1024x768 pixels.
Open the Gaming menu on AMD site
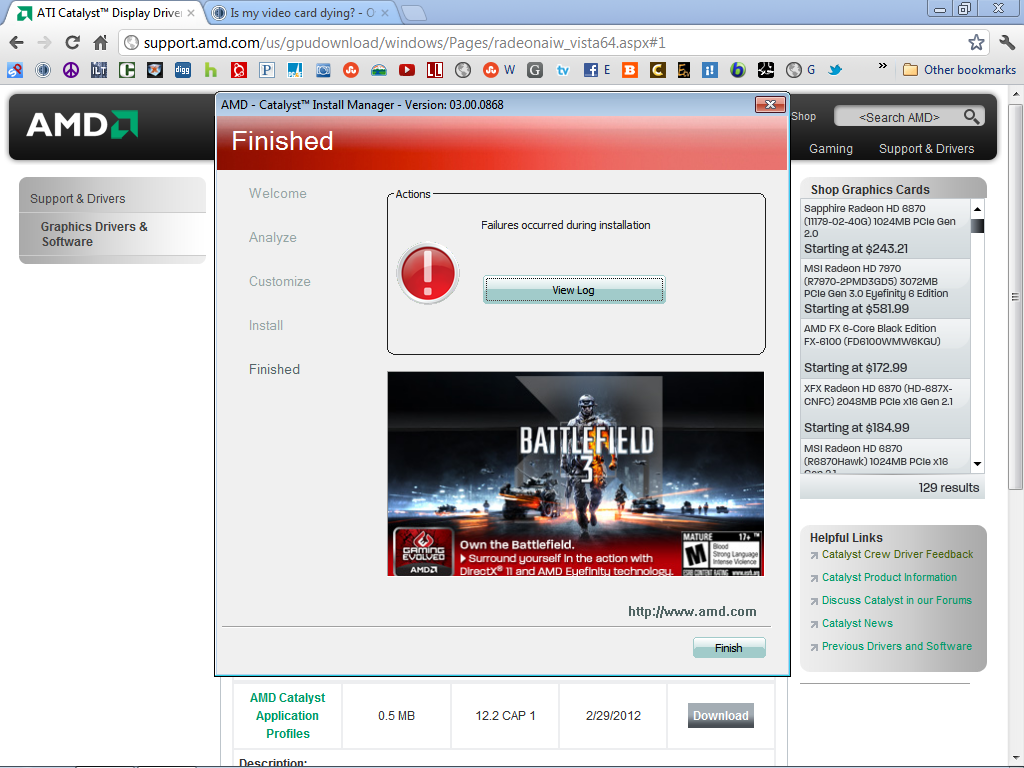click(831, 149)
